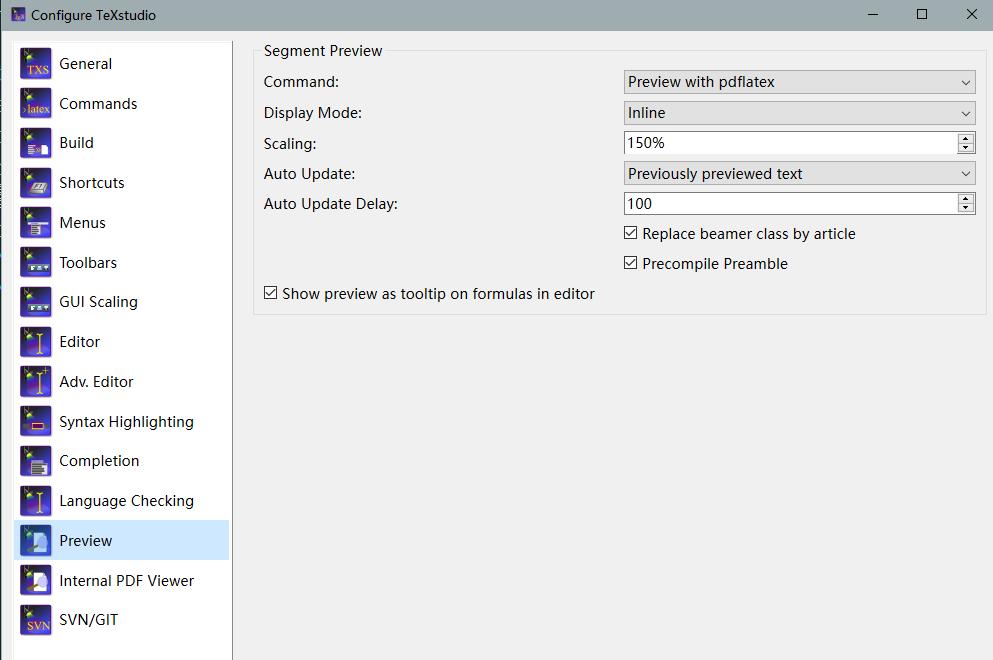Click the Internal PDF Viewer icon
This screenshot has height=660, width=993.
(x=36, y=581)
